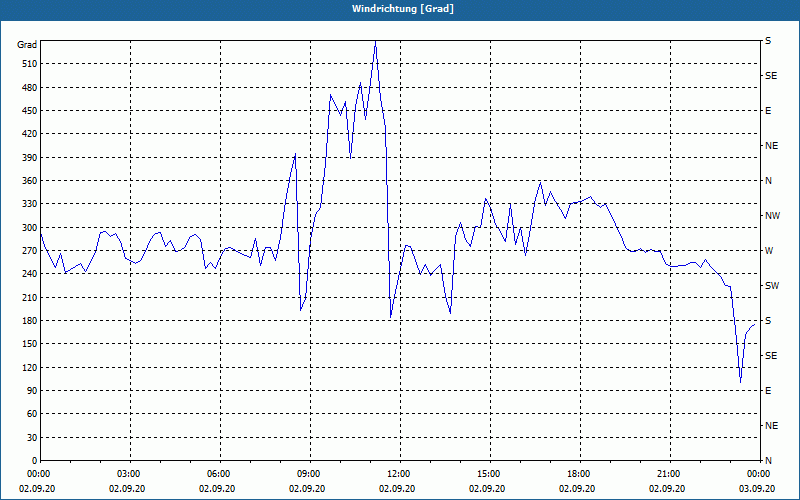Pick the 390 y-axis value

point(31,158)
